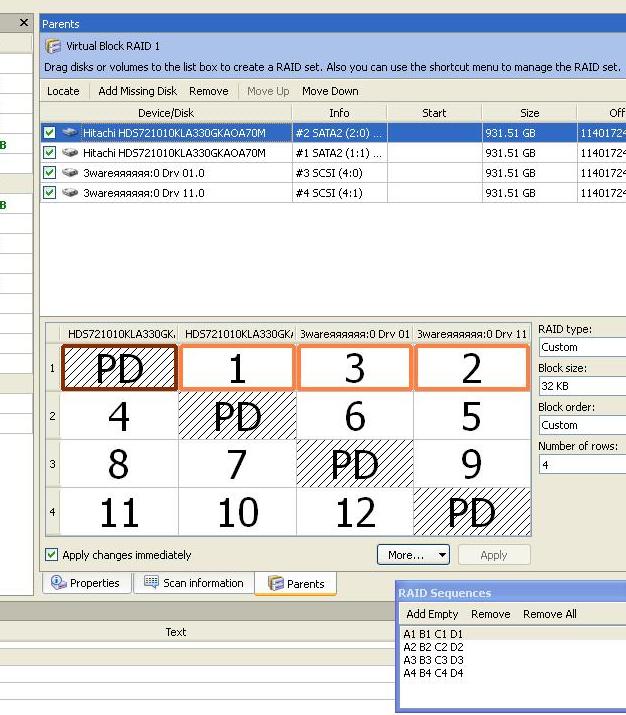
Task: Click grid column header 3ware Drv 01
Action: (355, 334)
